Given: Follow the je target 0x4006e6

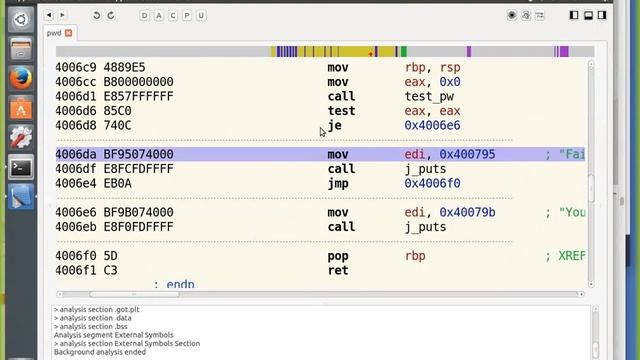Looking at the screenshot, I should [432, 125].
